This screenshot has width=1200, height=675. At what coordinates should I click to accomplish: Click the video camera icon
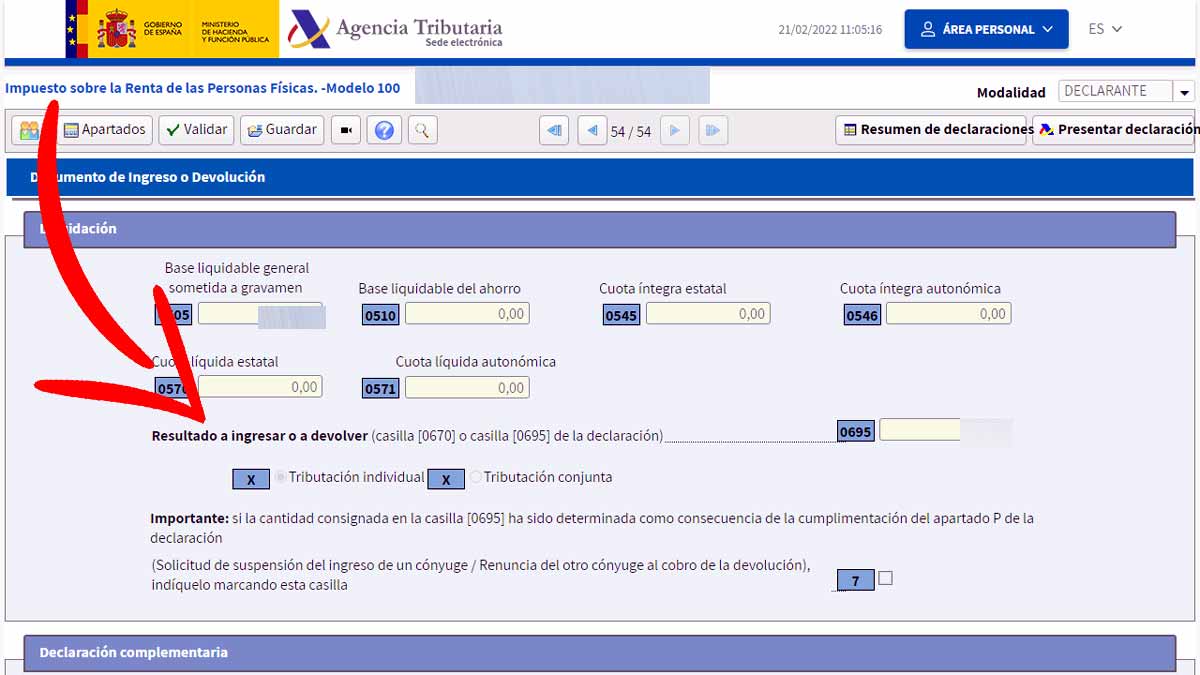point(346,131)
